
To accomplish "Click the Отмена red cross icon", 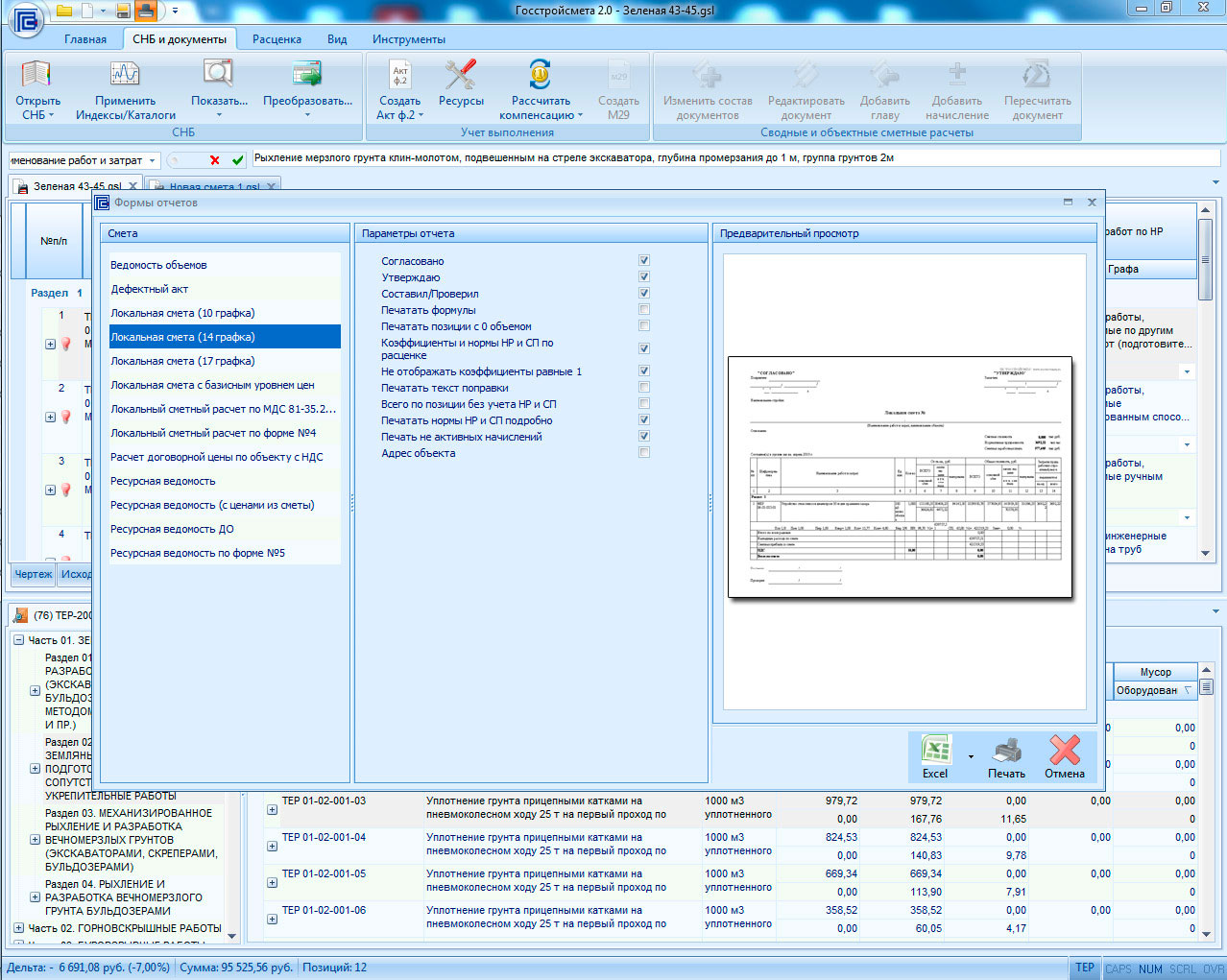I will pos(1064,751).
